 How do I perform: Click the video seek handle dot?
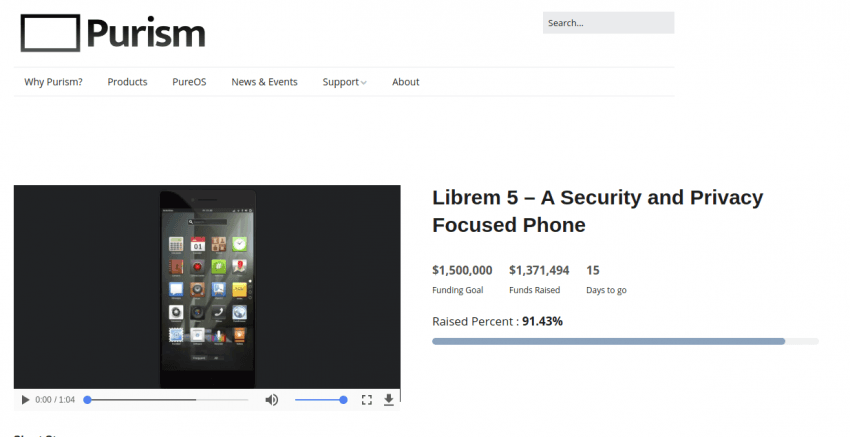tap(87, 400)
